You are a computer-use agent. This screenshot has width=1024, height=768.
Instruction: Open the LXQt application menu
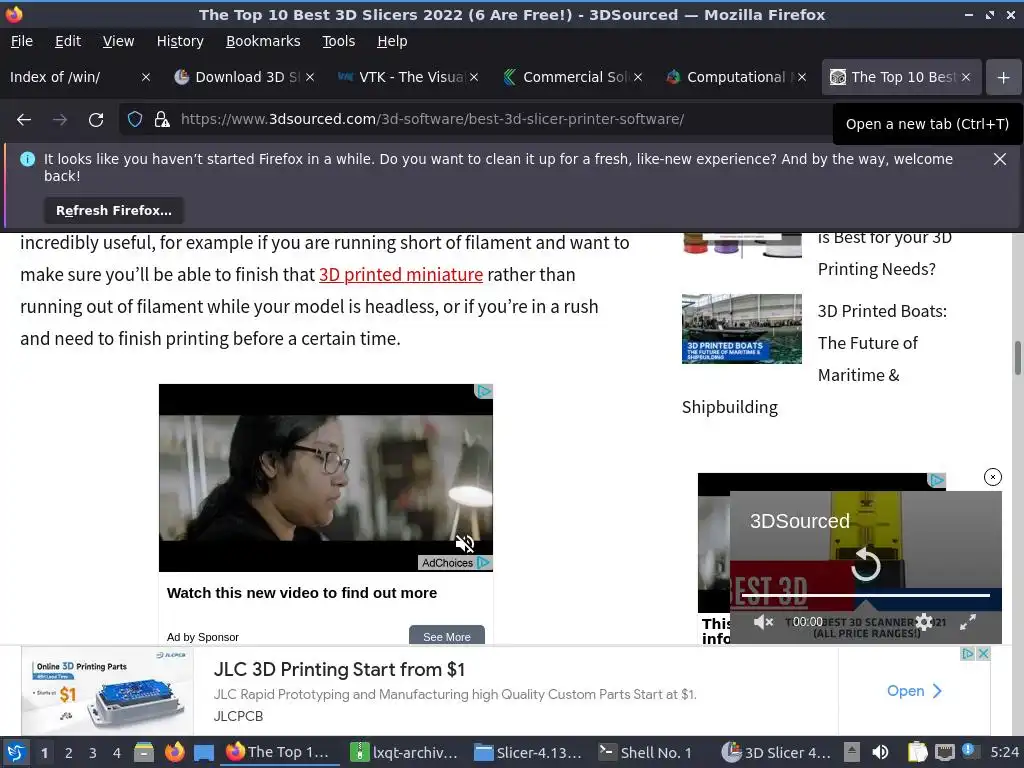pyautogui.click(x=16, y=752)
